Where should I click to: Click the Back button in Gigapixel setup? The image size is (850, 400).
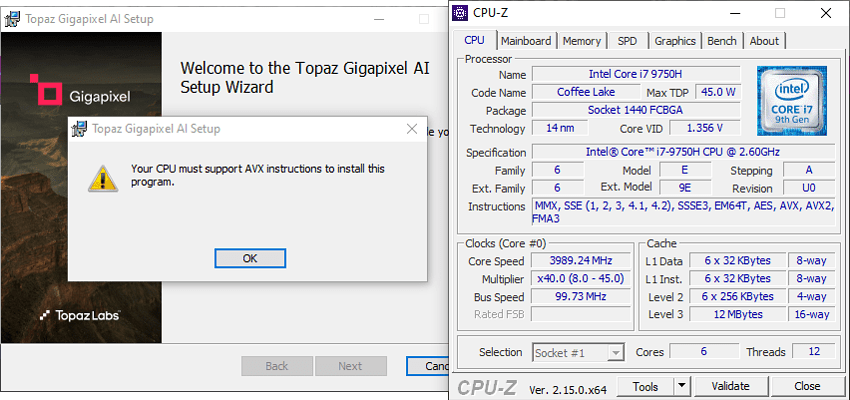pos(276,366)
